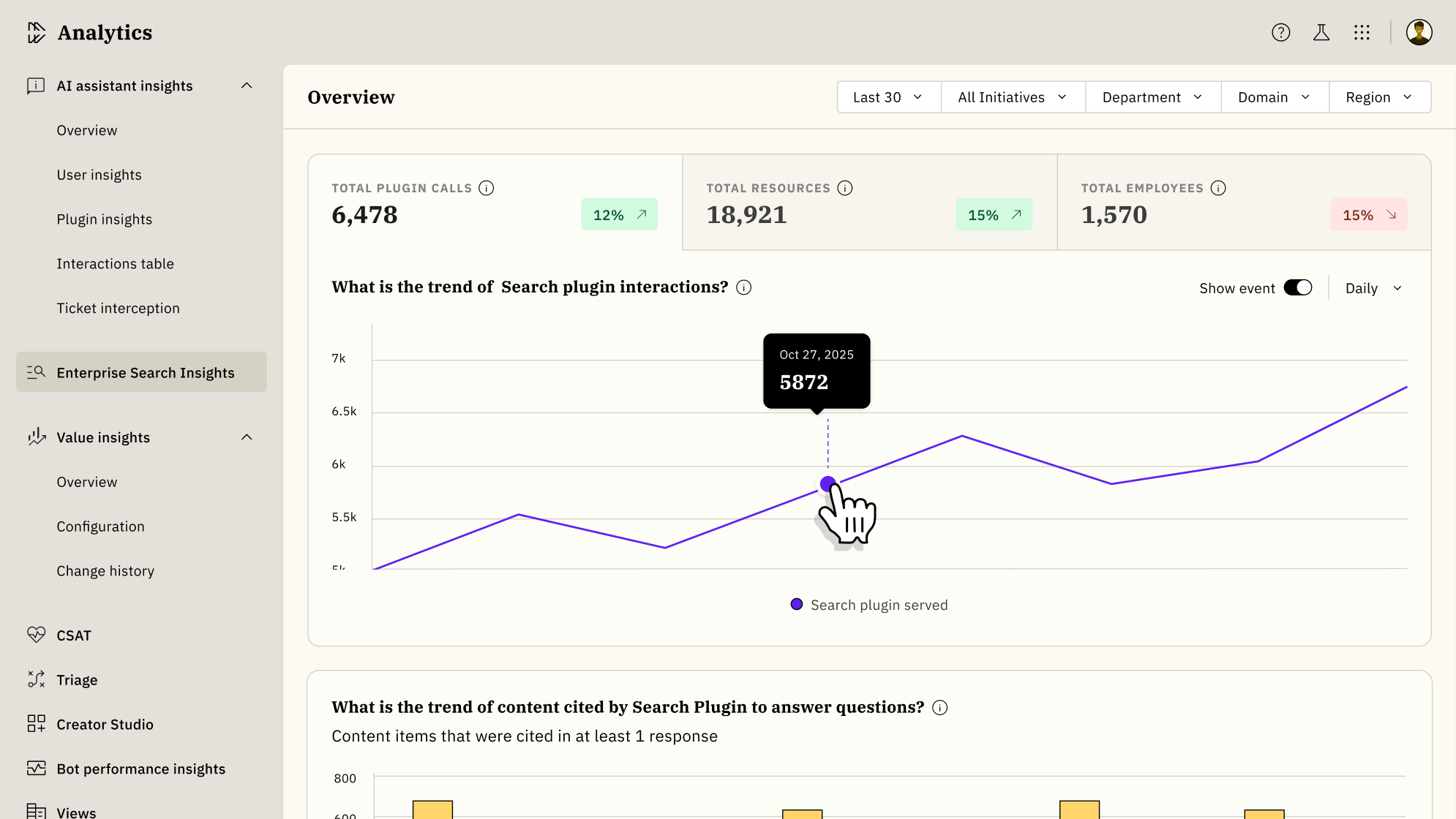The image size is (1456, 819).
Task: Click info icon by Search plugin interactions title
Action: (x=743, y=287)
